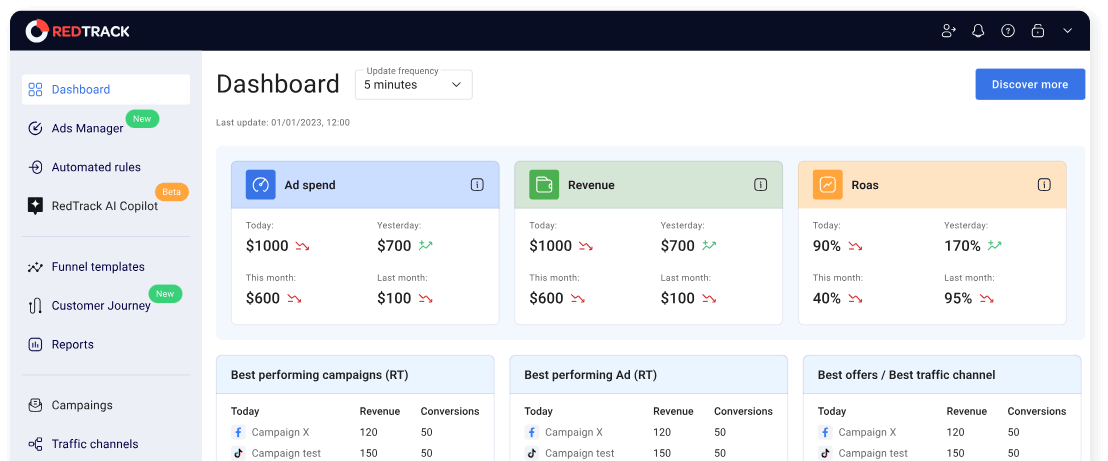Open Funnel templates in the sidebar
Viewport: 1108px width, 461px height.
coord(98,267)
